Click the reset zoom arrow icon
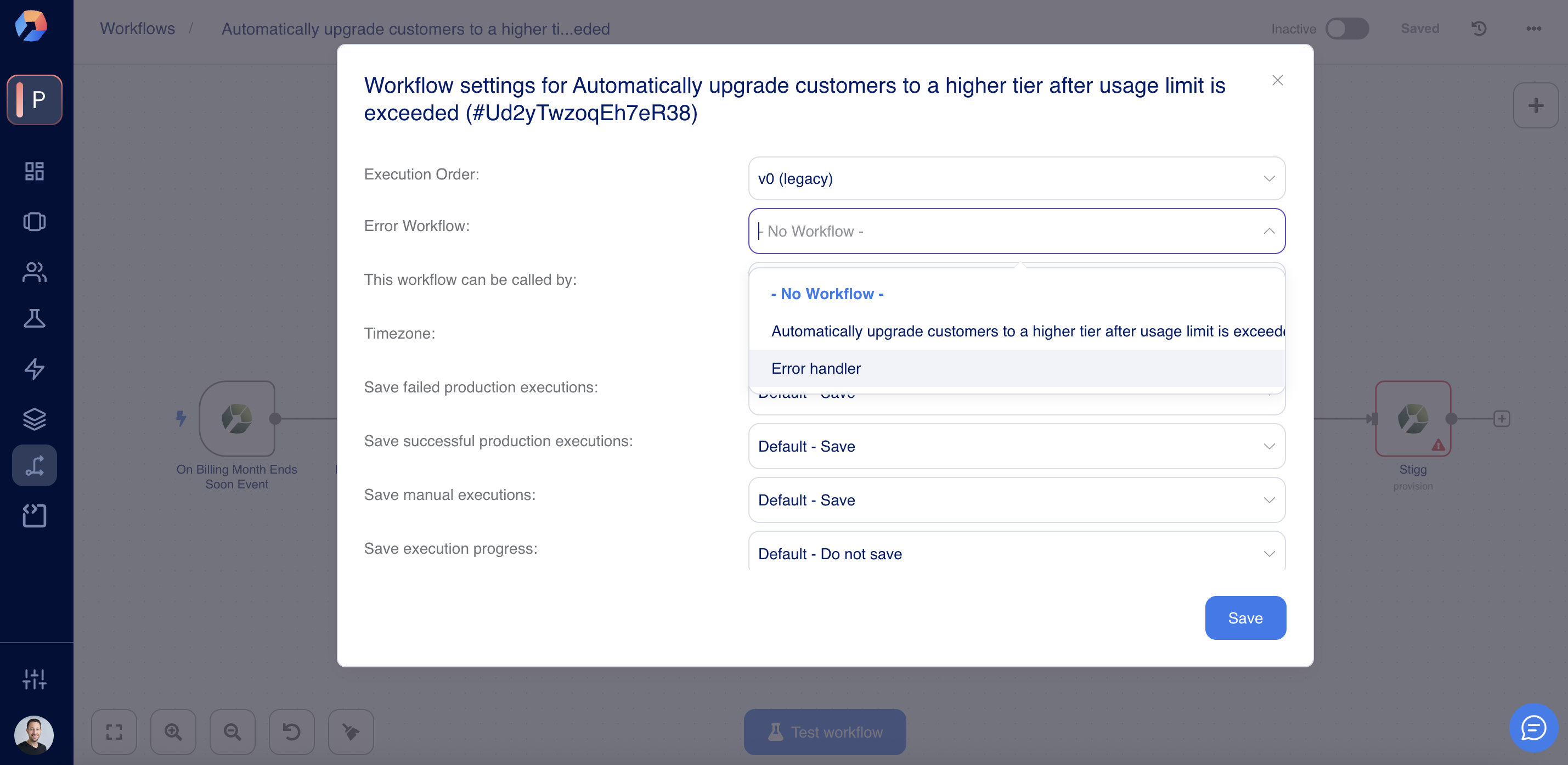The image size is (1568, 765). [291, 732]
